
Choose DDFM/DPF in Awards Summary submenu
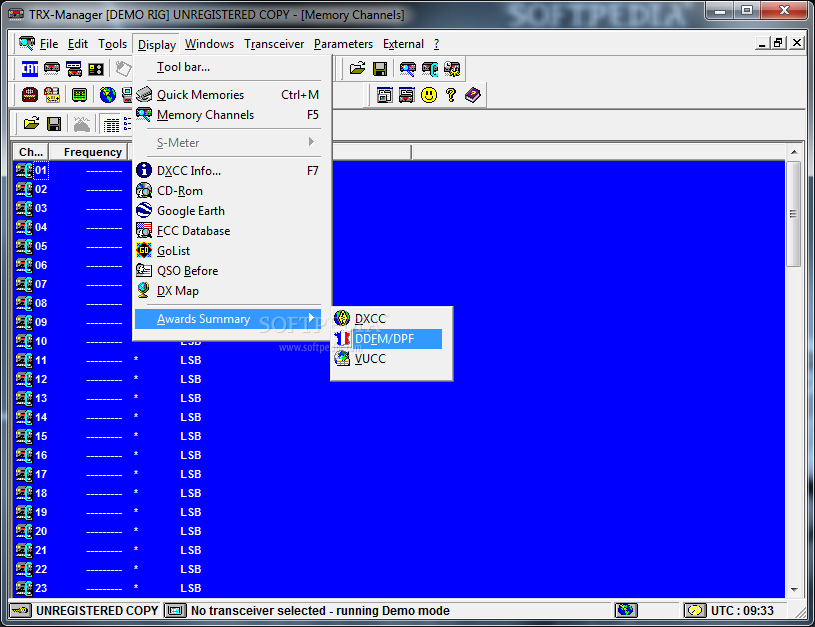387,339
